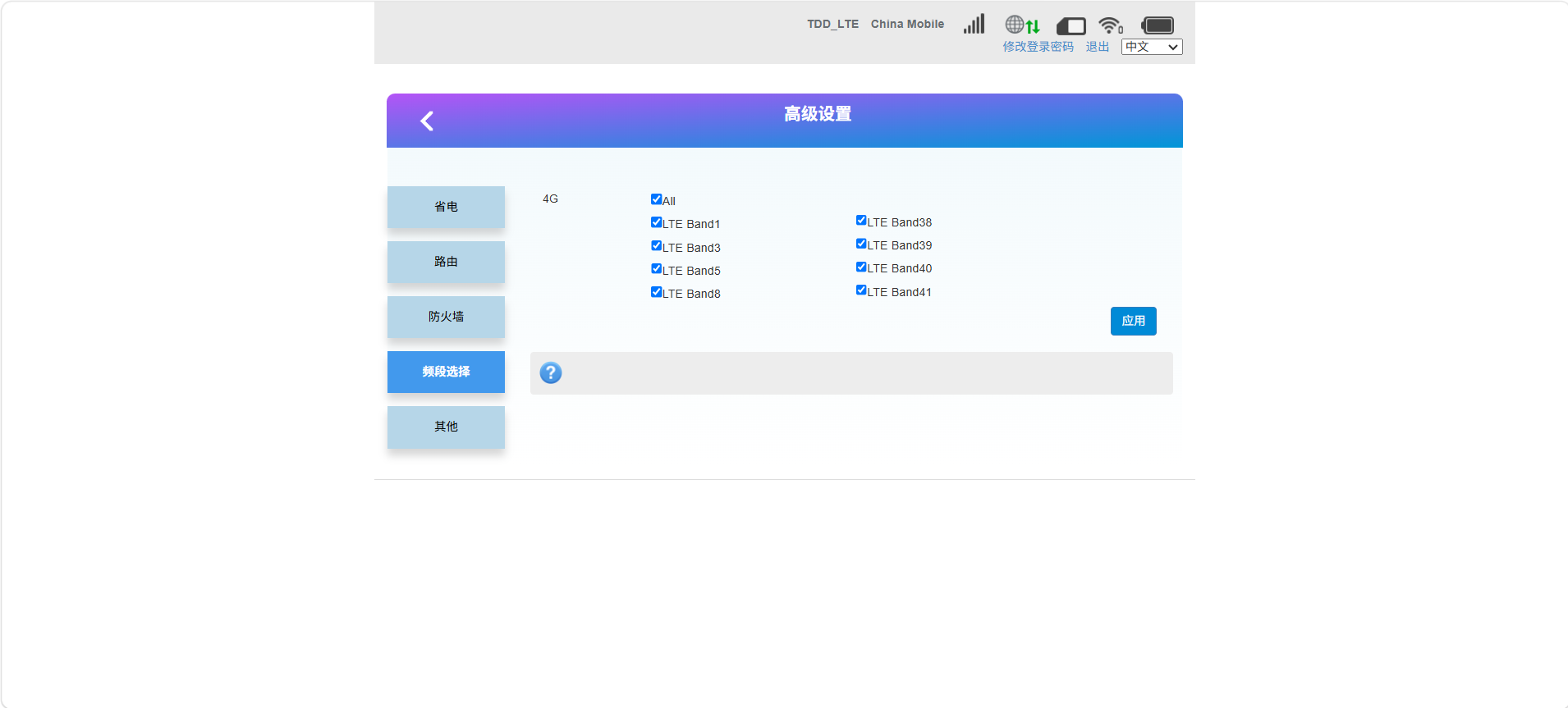Click the globe network data icon
1568x708 pixels.
[1023, 25]
